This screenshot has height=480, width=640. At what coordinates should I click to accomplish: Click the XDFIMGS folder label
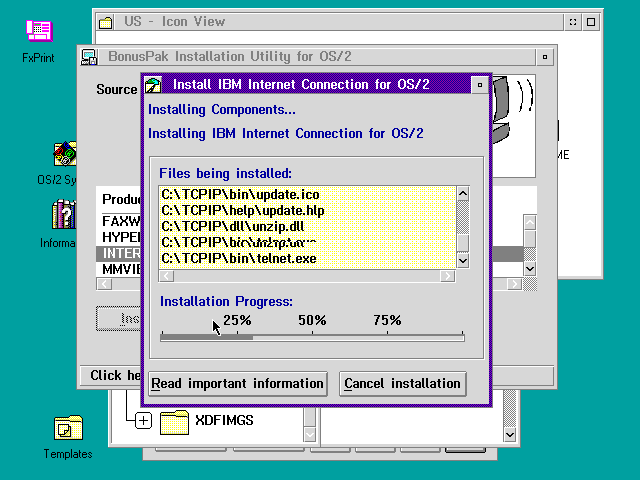[224, 420]
